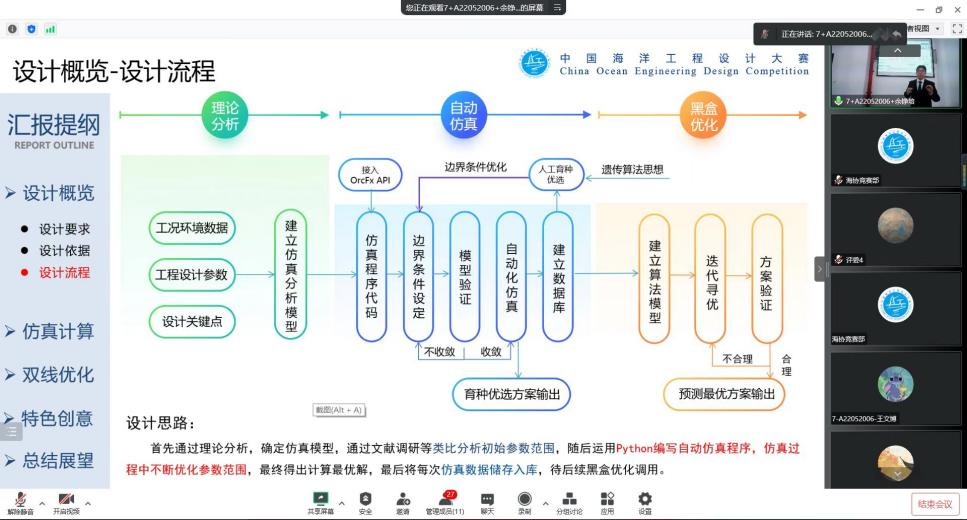Screen dimensions: 967x520
Task: Open breakout room discussions
Action: pos(568,500)
